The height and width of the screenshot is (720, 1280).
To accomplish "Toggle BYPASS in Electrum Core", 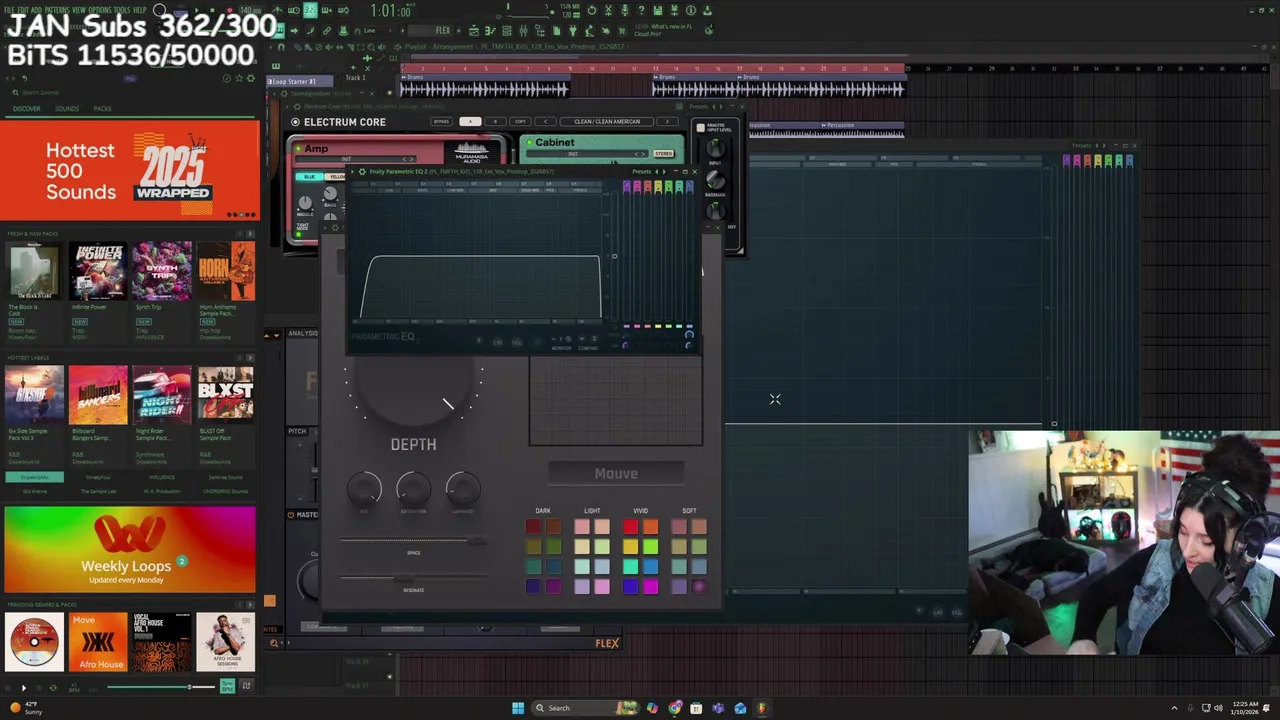I will pos(441,121).
